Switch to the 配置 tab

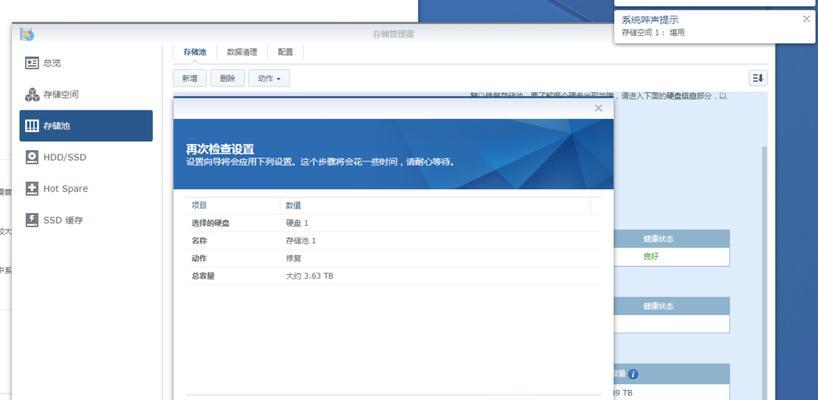285,52
